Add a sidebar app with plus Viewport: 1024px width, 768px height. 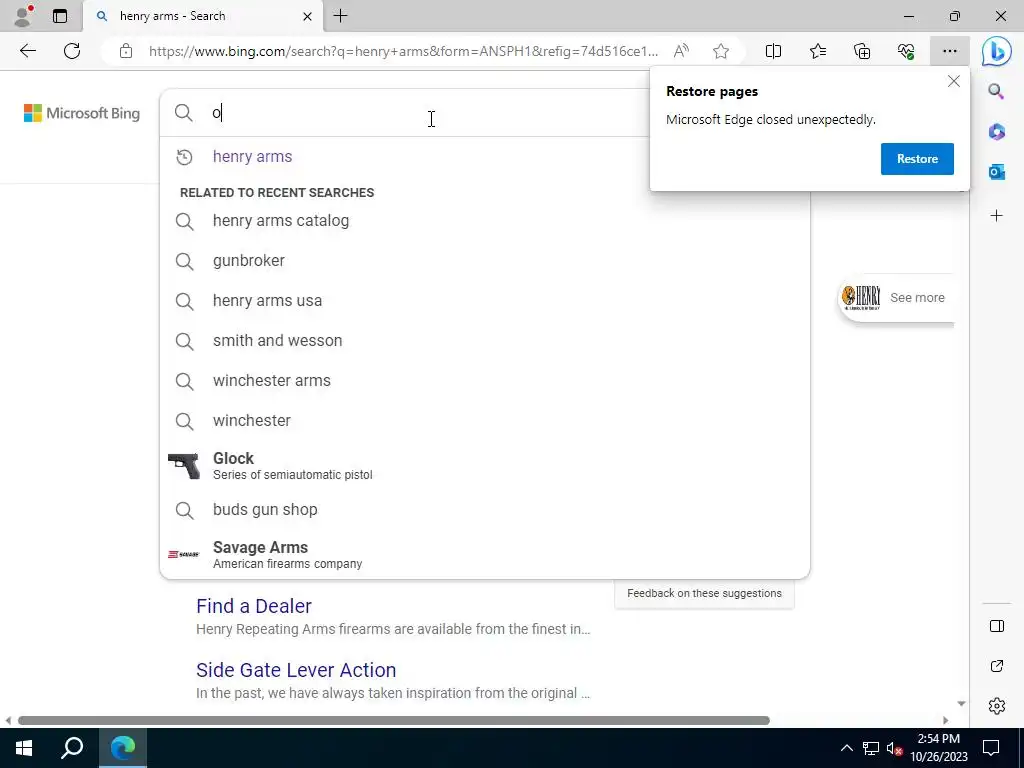(997, 216)
